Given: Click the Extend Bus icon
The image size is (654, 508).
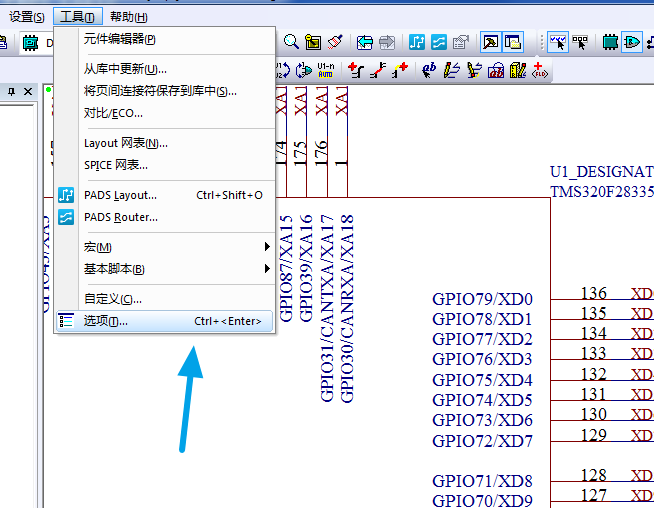Looking at the screenshot, I should tap(400, 70).
